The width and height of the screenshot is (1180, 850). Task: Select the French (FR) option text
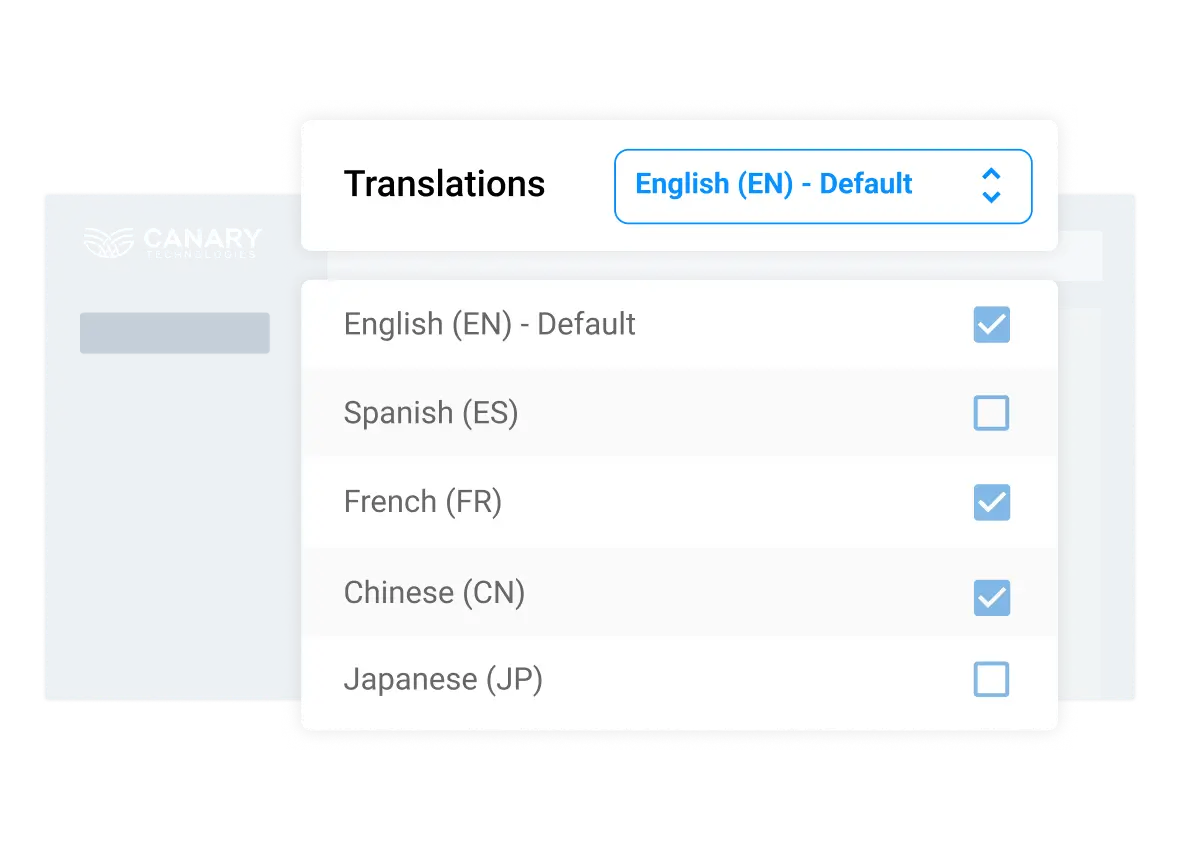[422, 503]
